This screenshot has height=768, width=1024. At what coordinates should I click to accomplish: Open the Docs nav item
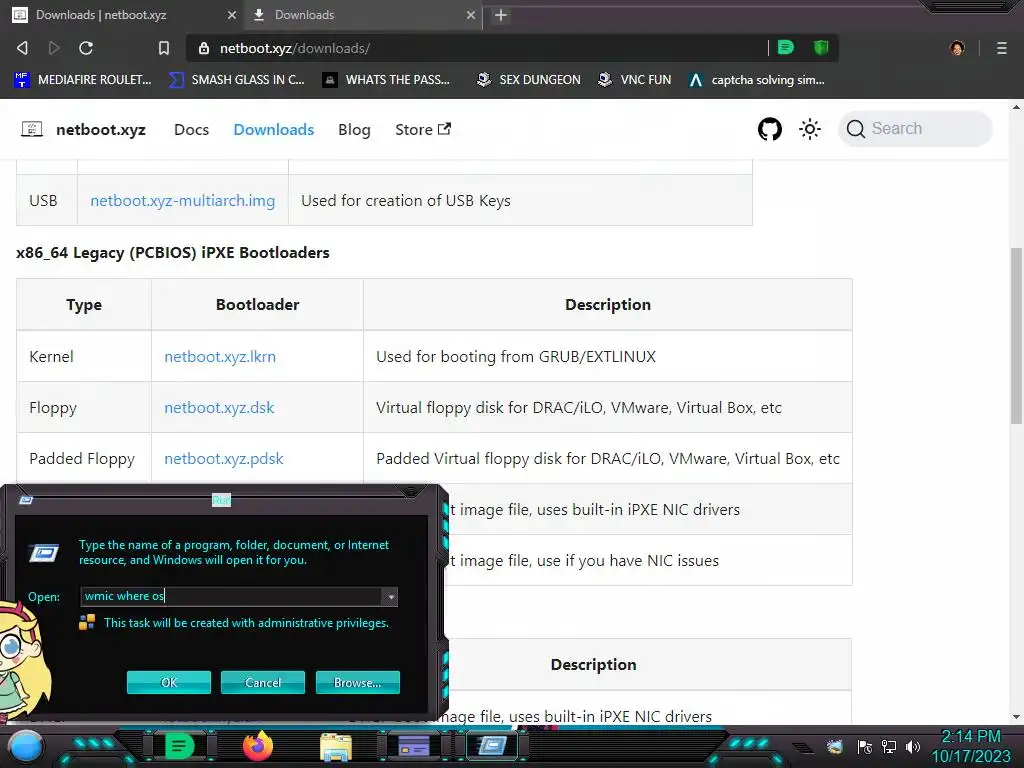[191, 129]
